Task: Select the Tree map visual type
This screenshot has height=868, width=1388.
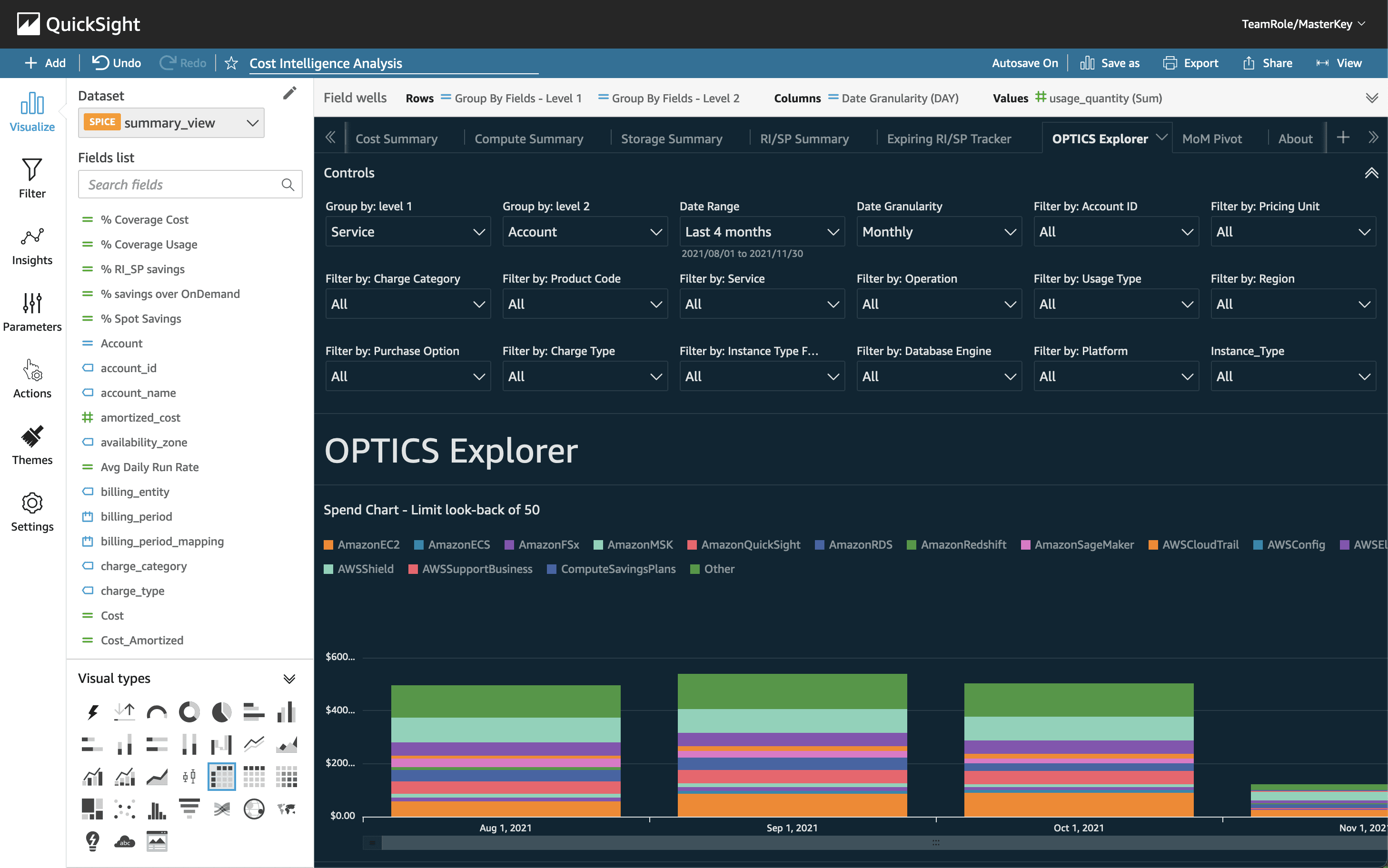Action: [92, 809]
